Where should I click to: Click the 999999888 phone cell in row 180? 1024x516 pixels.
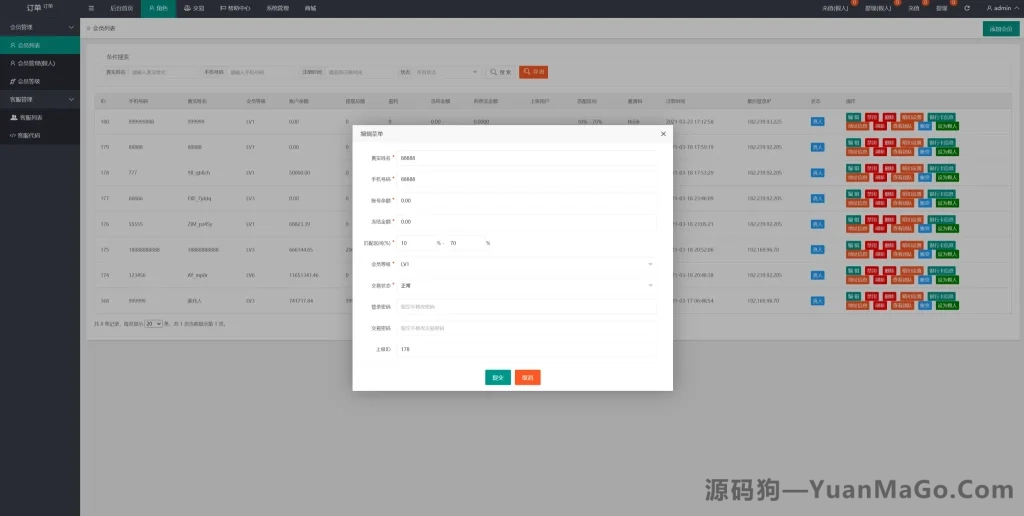(141, 121)
